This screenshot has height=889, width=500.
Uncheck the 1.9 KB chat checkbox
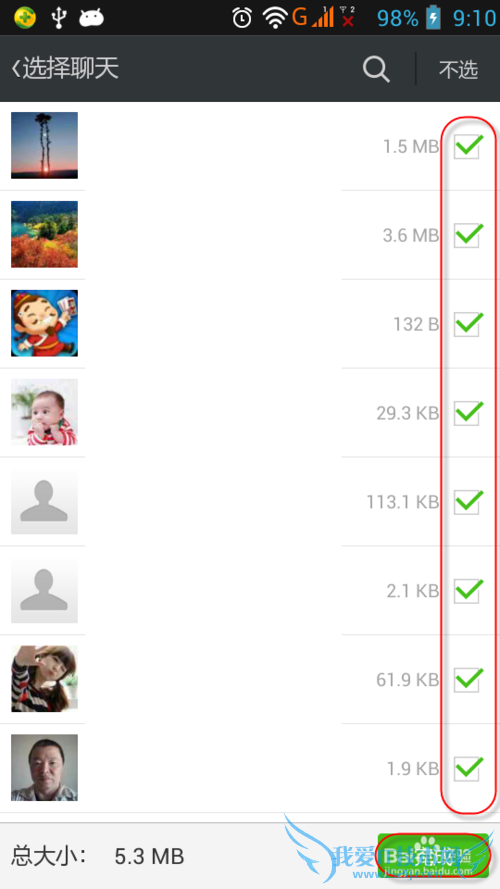click(x=468, y=768)
